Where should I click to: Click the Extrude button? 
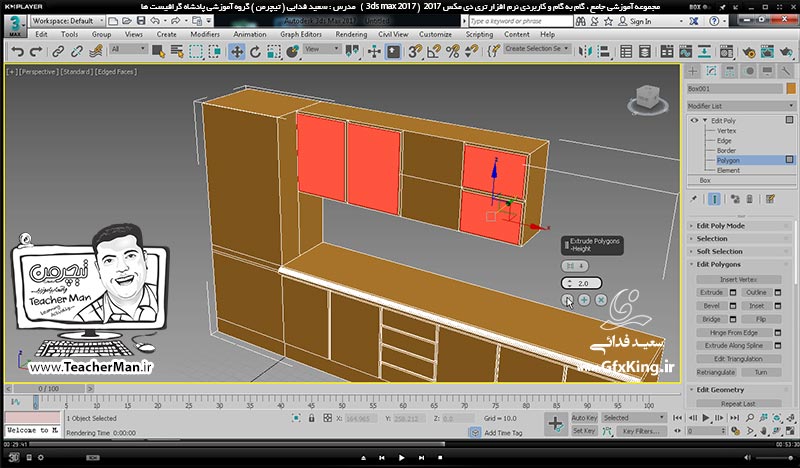click(x=711, y=292)
